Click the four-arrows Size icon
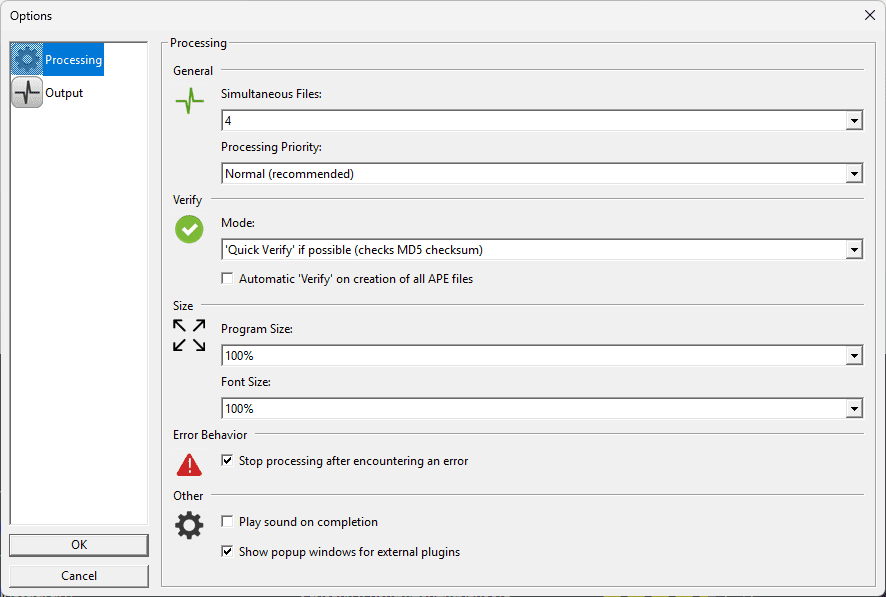886x597 pixels. (189, 335)
